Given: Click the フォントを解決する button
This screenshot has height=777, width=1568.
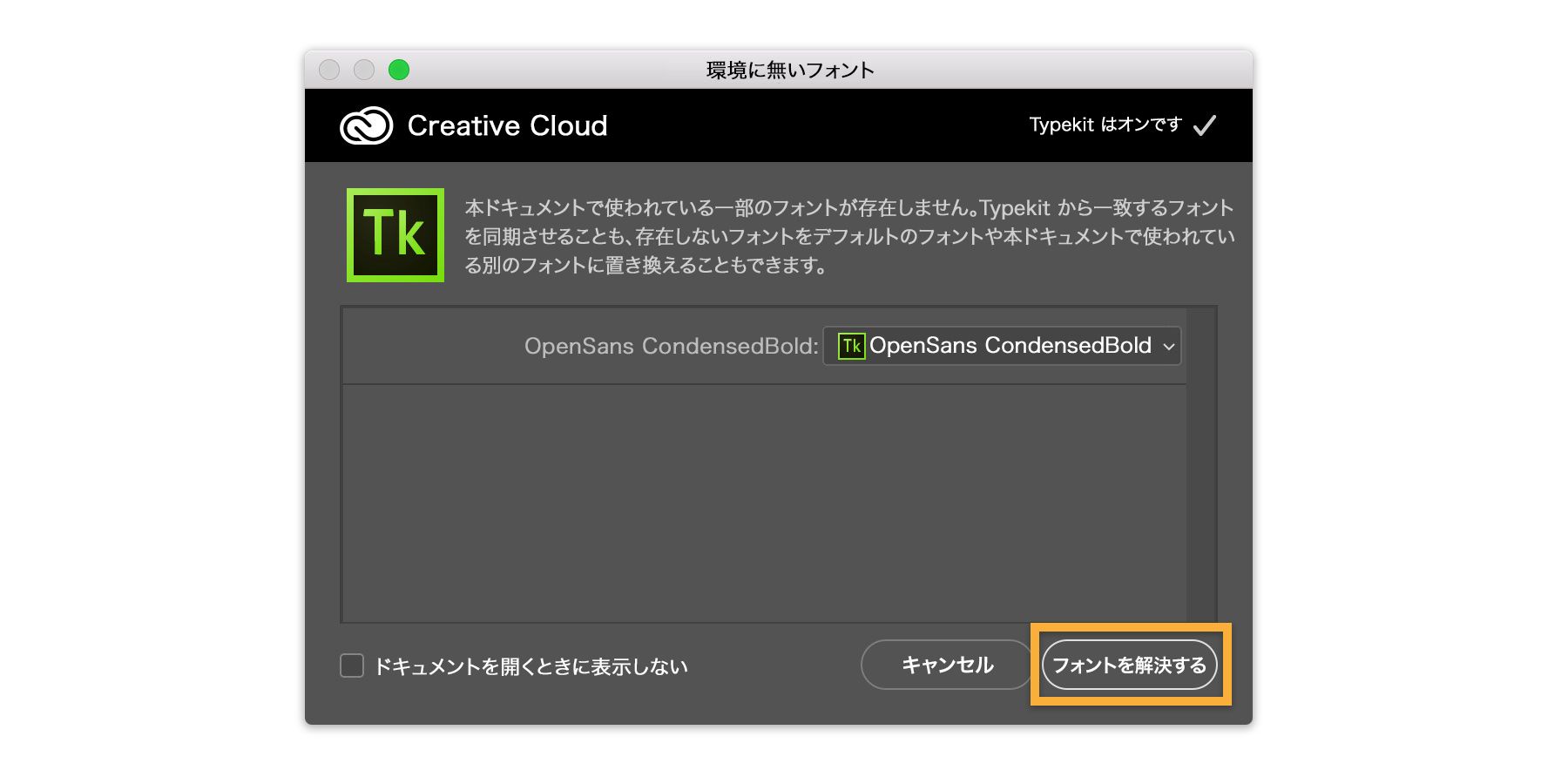Looking at the screenshot, I should point(1130,665).
